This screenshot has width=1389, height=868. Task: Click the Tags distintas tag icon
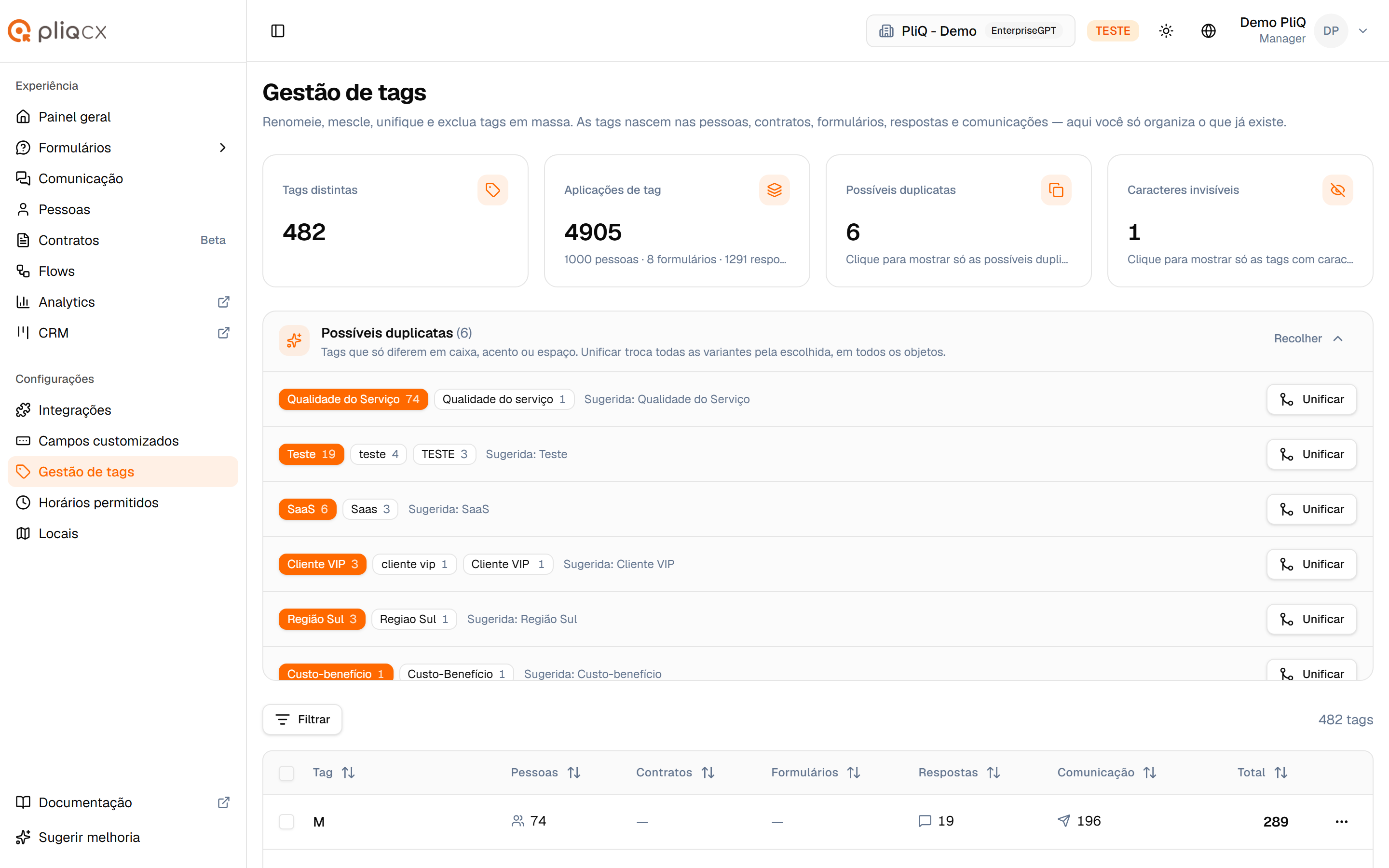pyautogui.click(x=492, y=190)
